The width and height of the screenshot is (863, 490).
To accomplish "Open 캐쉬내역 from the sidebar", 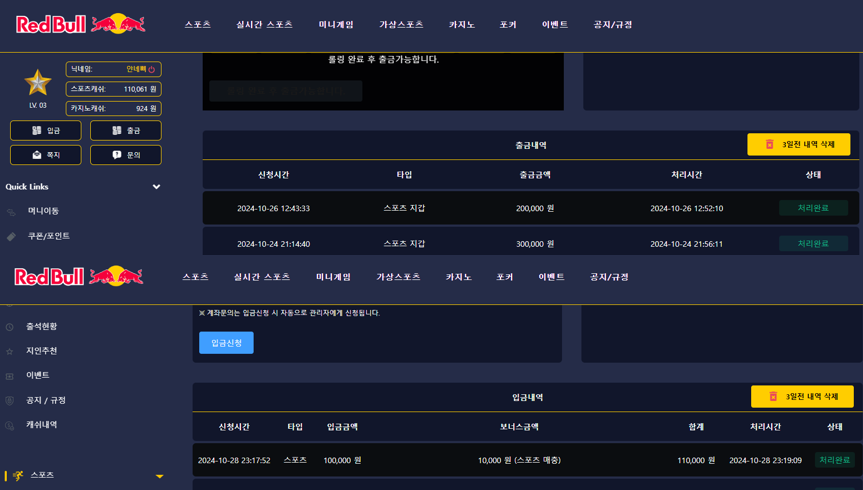I will [x=41, y=425].
